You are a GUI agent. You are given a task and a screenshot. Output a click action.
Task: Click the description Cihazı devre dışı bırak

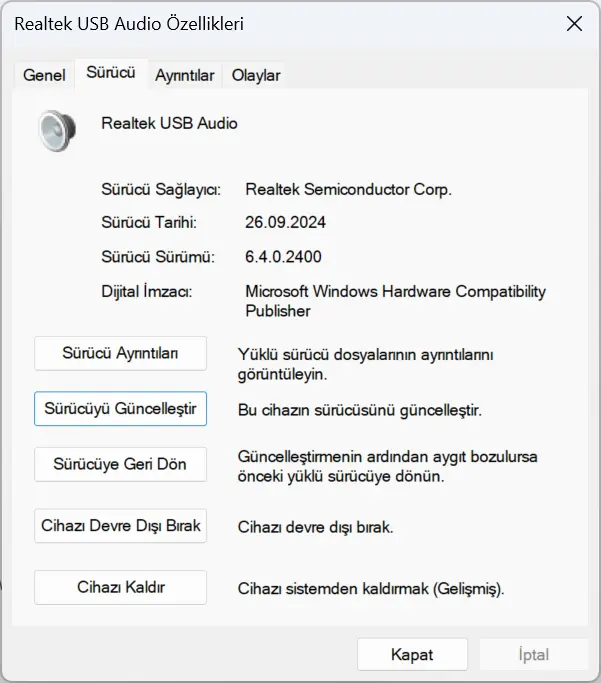tap(315, 527)
